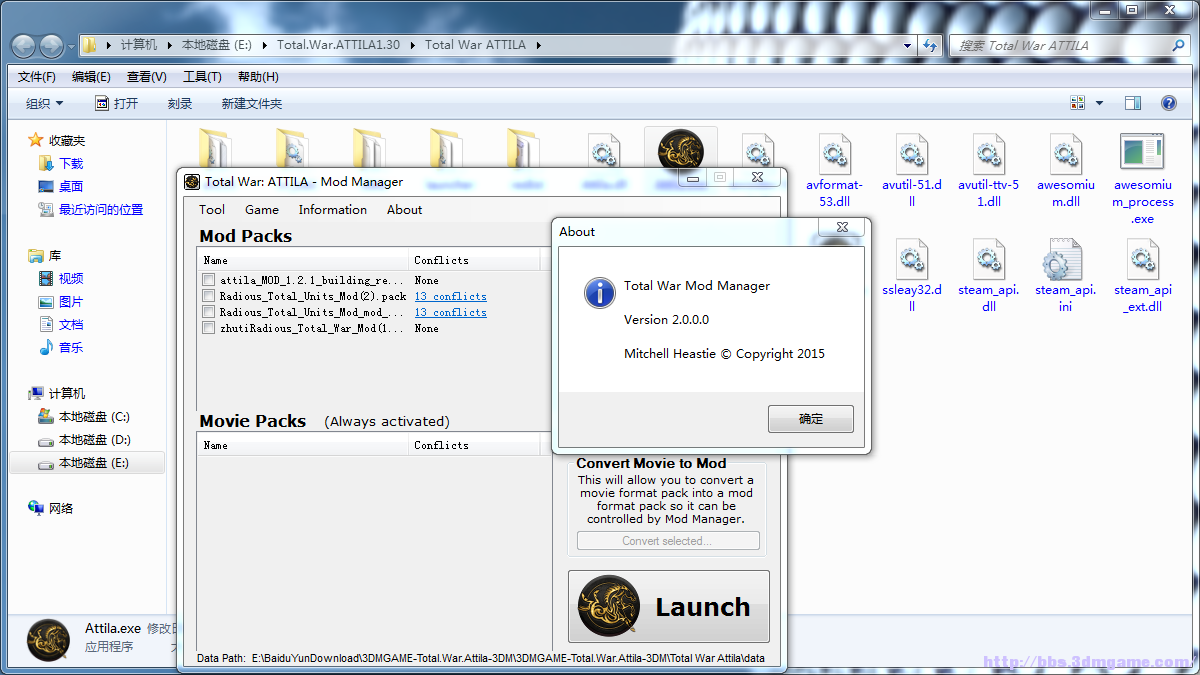Open the 视频 library in sidebar
Screen dimensions: 1200x675
[71, 278]
